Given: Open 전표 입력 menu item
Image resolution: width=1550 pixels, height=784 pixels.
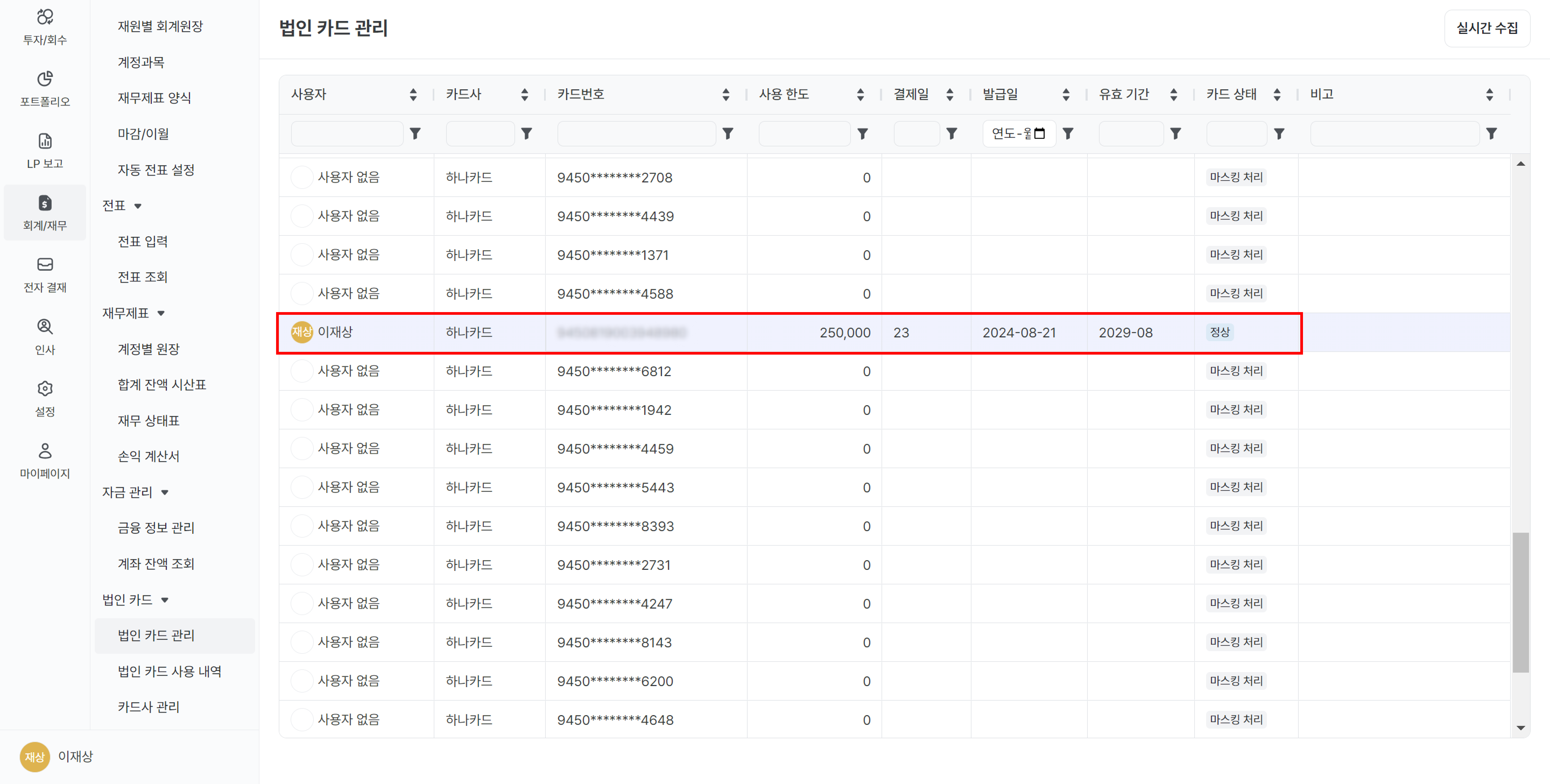Looking at the screenshot, I should [x=143, y=241].
